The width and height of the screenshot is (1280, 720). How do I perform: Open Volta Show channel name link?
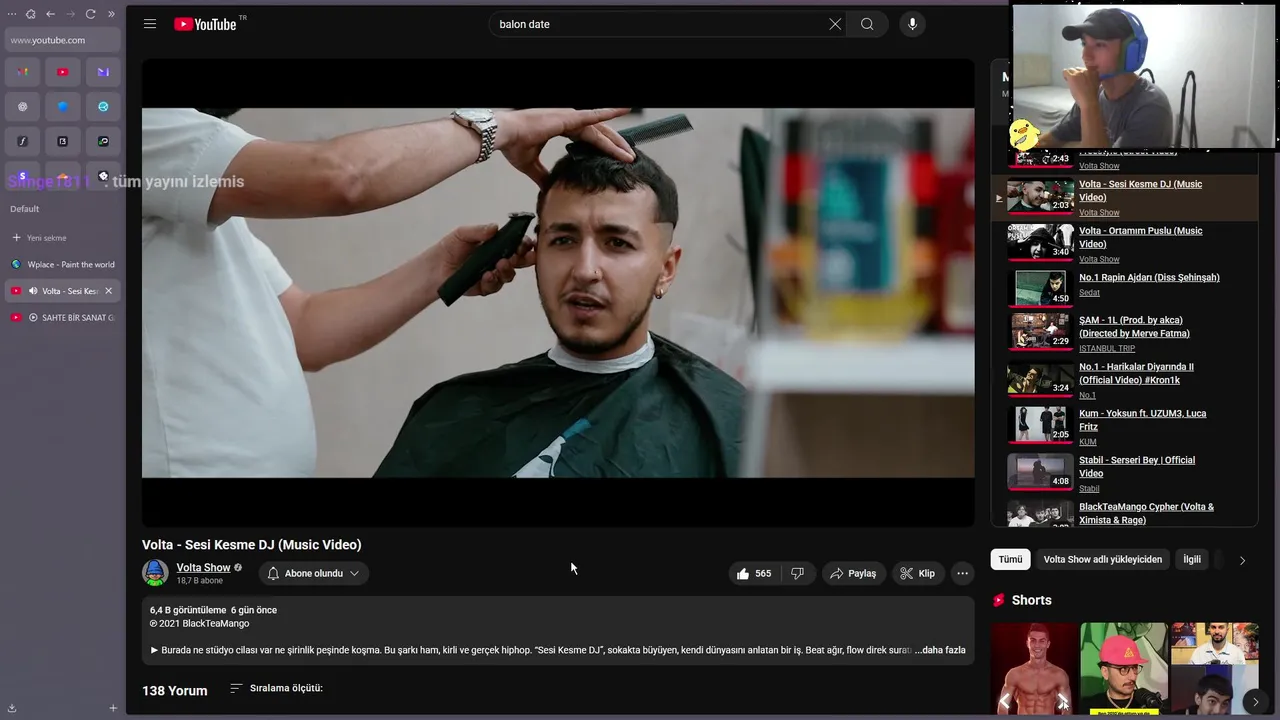tap(203, 567)
